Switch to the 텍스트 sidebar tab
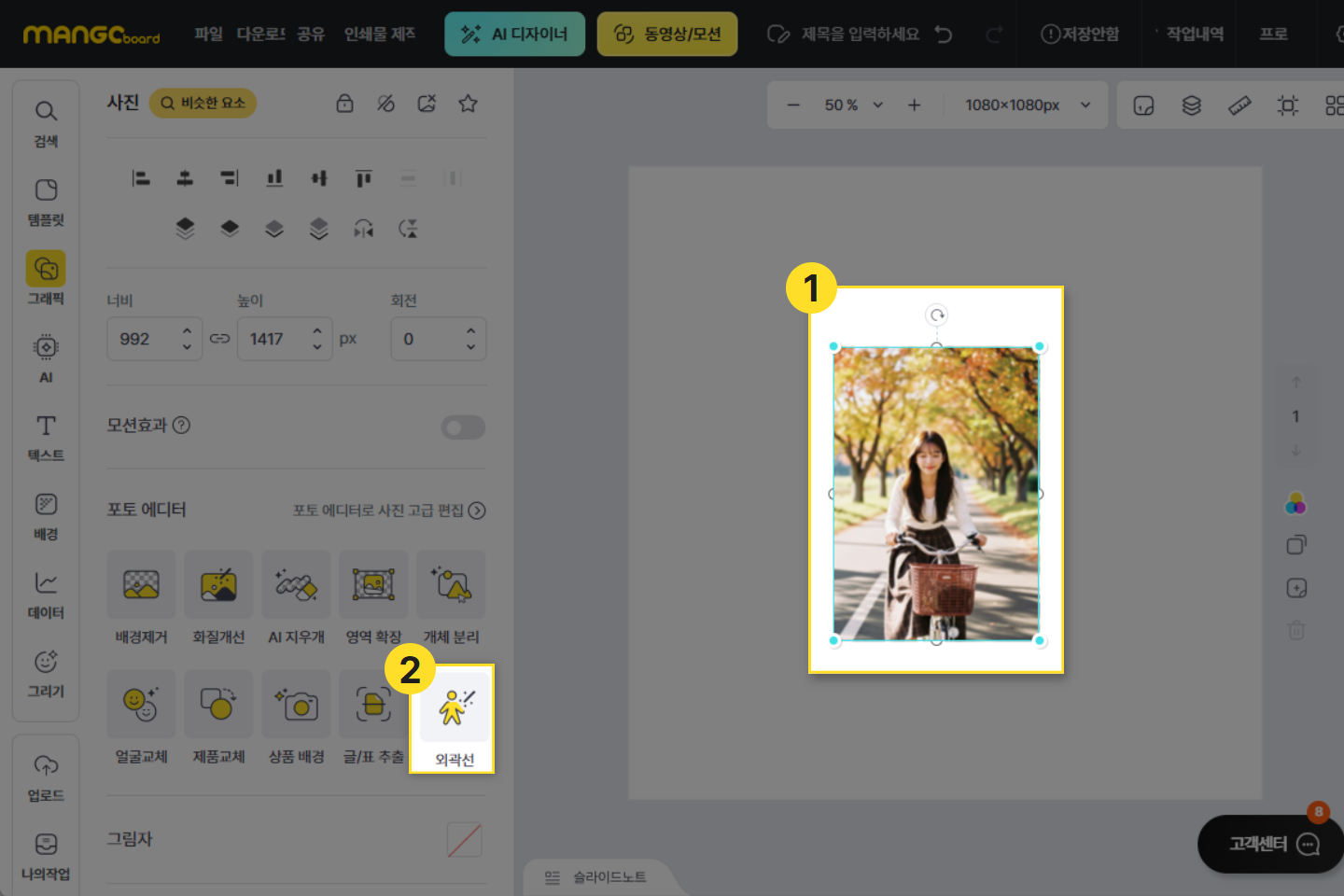Viewport: 1344px width, 896px height. pyautogui.click(x=46, y=438)
